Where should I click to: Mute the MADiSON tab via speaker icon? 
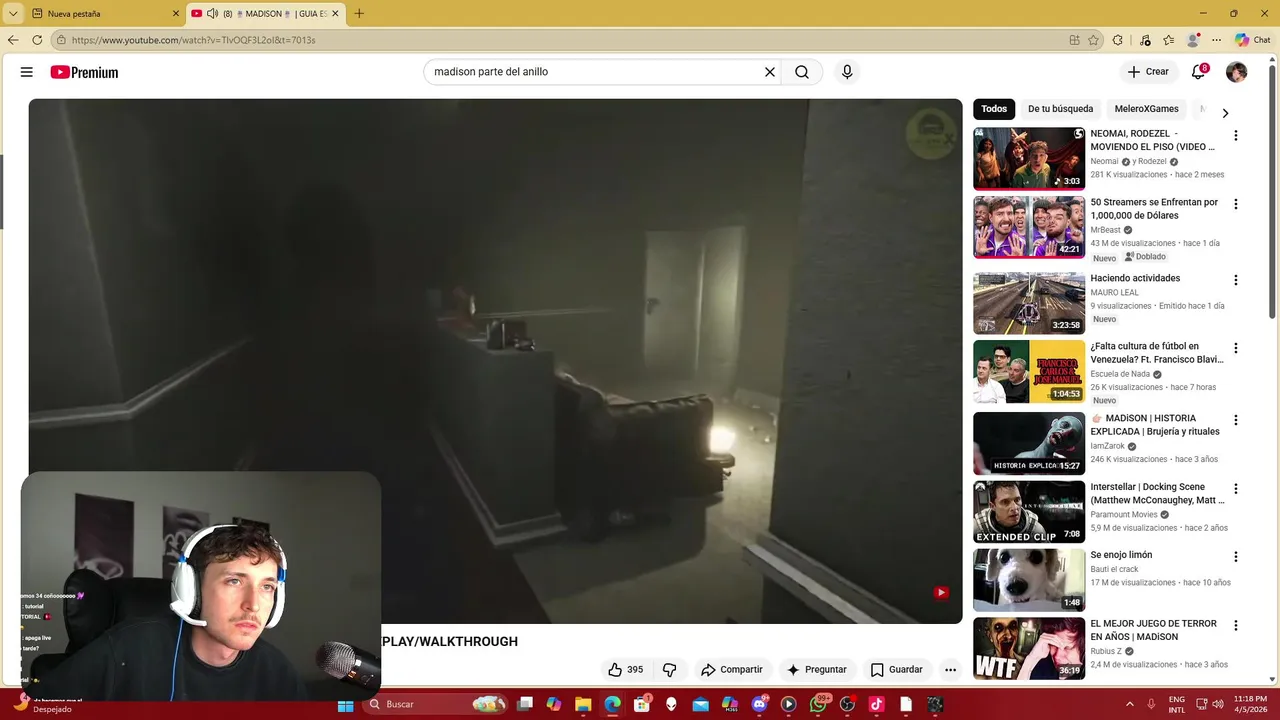(212, 14)
